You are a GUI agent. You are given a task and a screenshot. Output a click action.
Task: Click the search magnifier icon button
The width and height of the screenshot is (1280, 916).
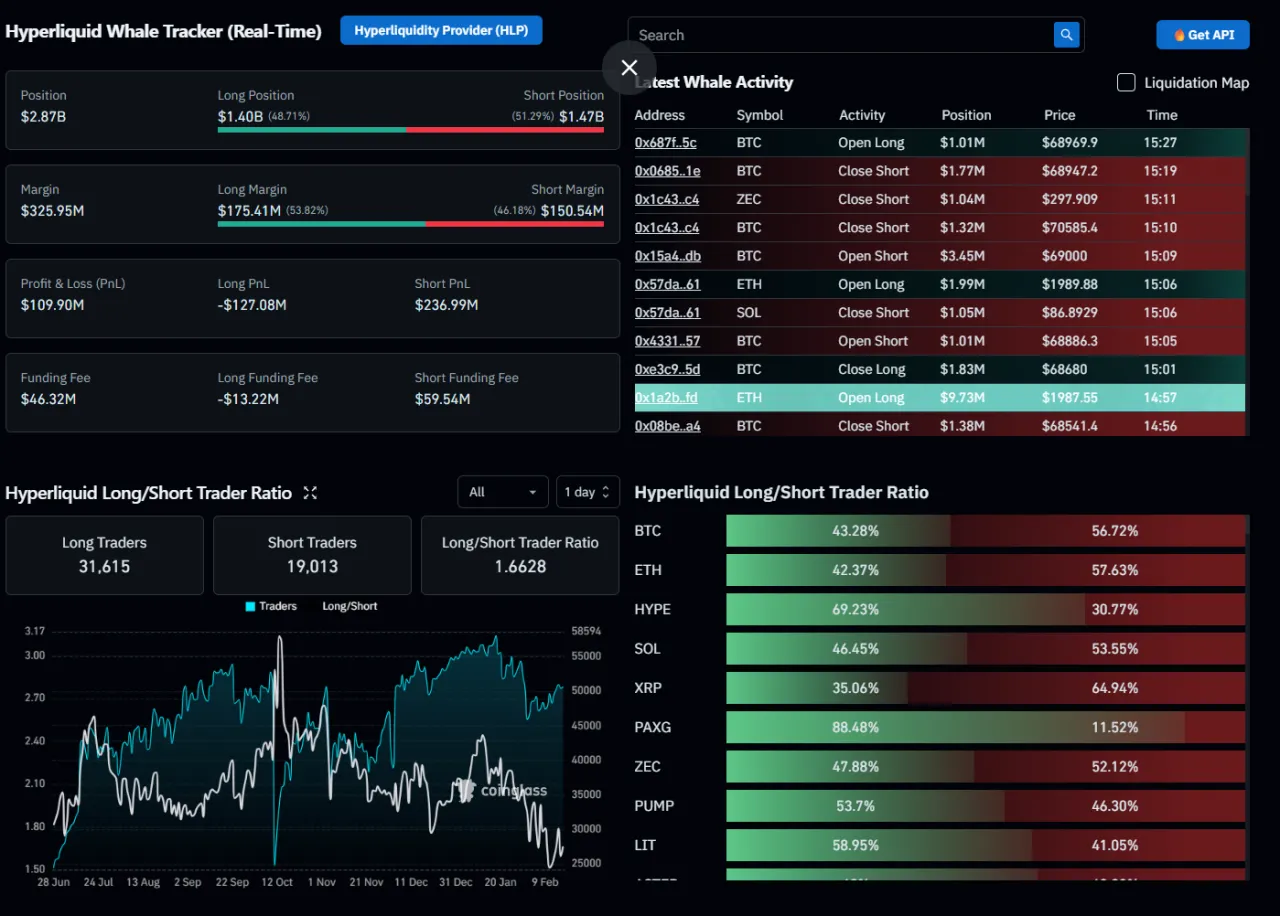(x=1066, y=35)
